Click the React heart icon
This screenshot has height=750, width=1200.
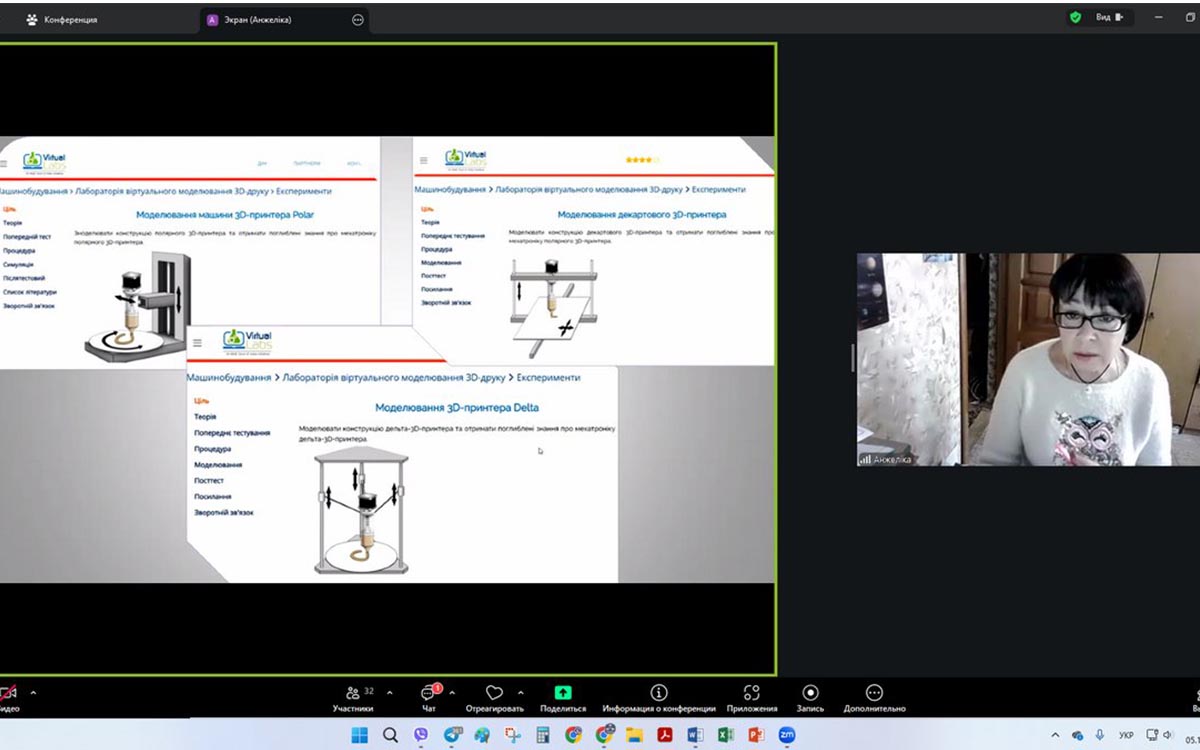[494, 694]
